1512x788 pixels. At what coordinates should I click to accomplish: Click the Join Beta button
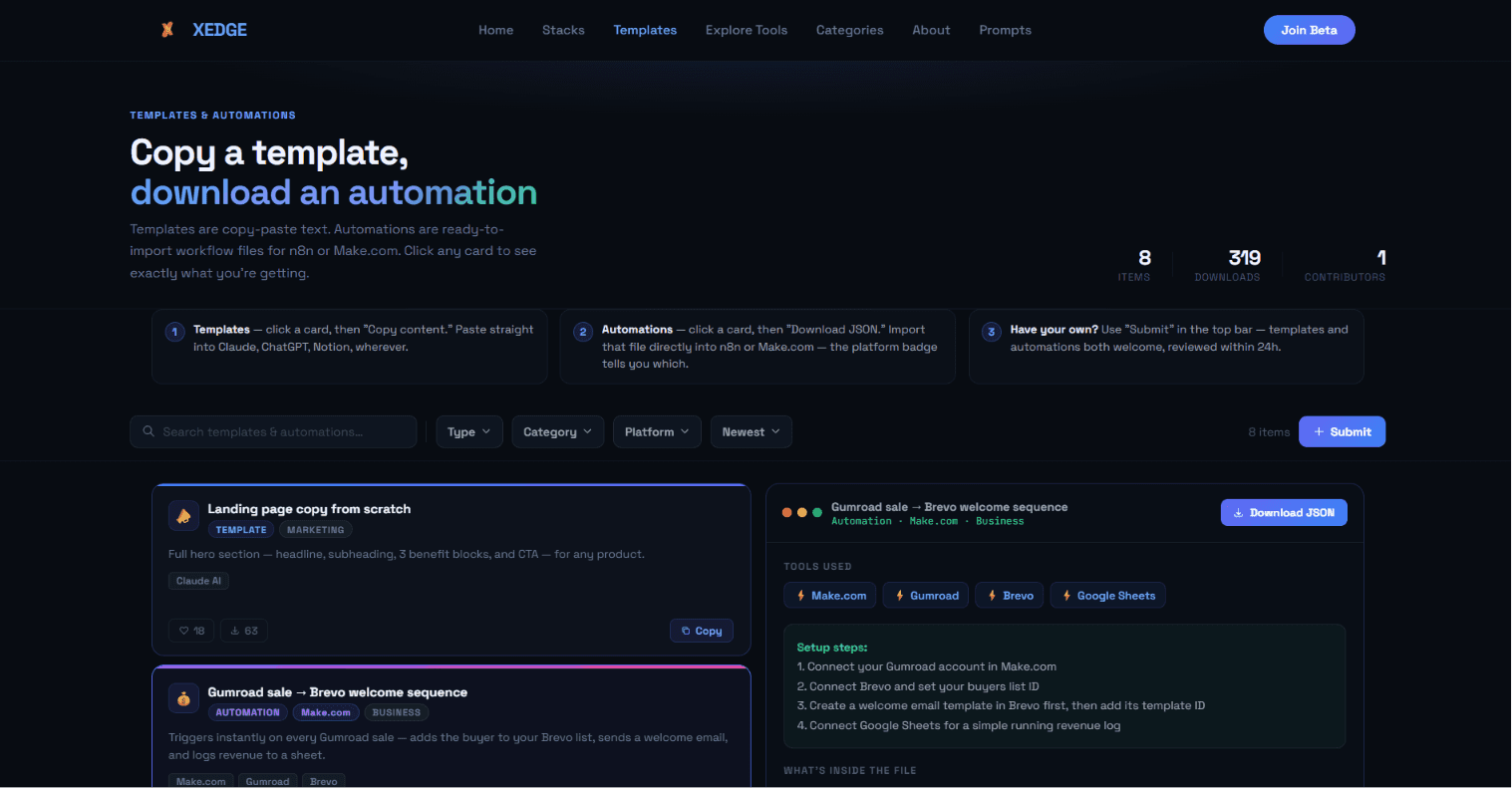tap(1310, 30)
